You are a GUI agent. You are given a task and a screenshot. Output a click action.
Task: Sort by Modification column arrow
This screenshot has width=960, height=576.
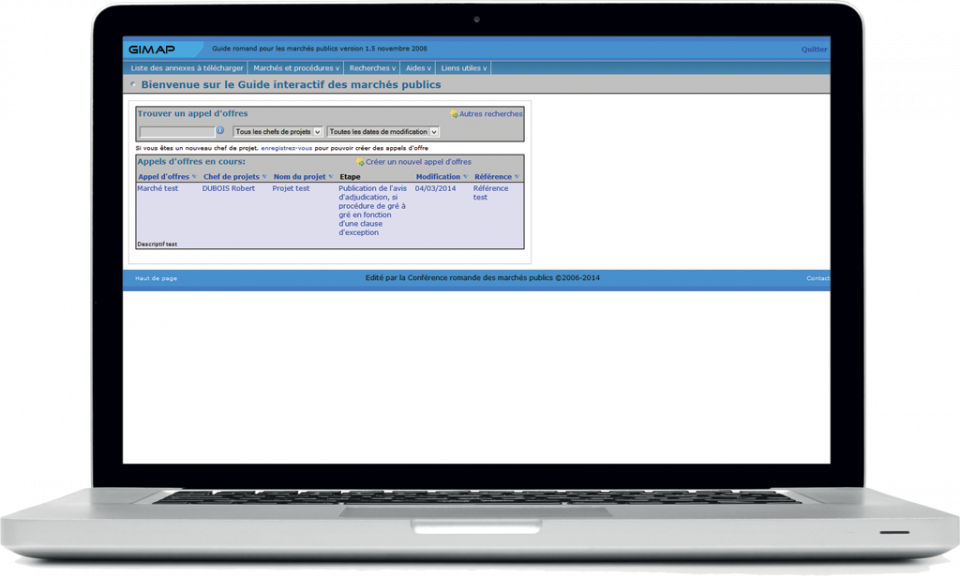(x=465, y=177)
